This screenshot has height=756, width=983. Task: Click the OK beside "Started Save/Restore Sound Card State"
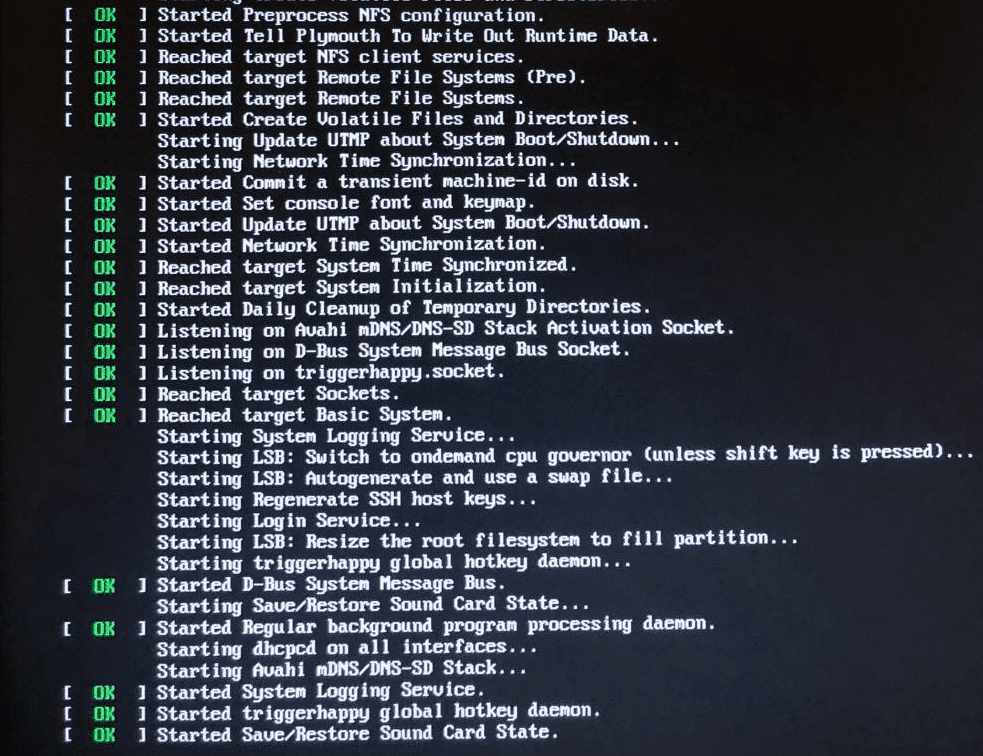click(x=104, y=734)
